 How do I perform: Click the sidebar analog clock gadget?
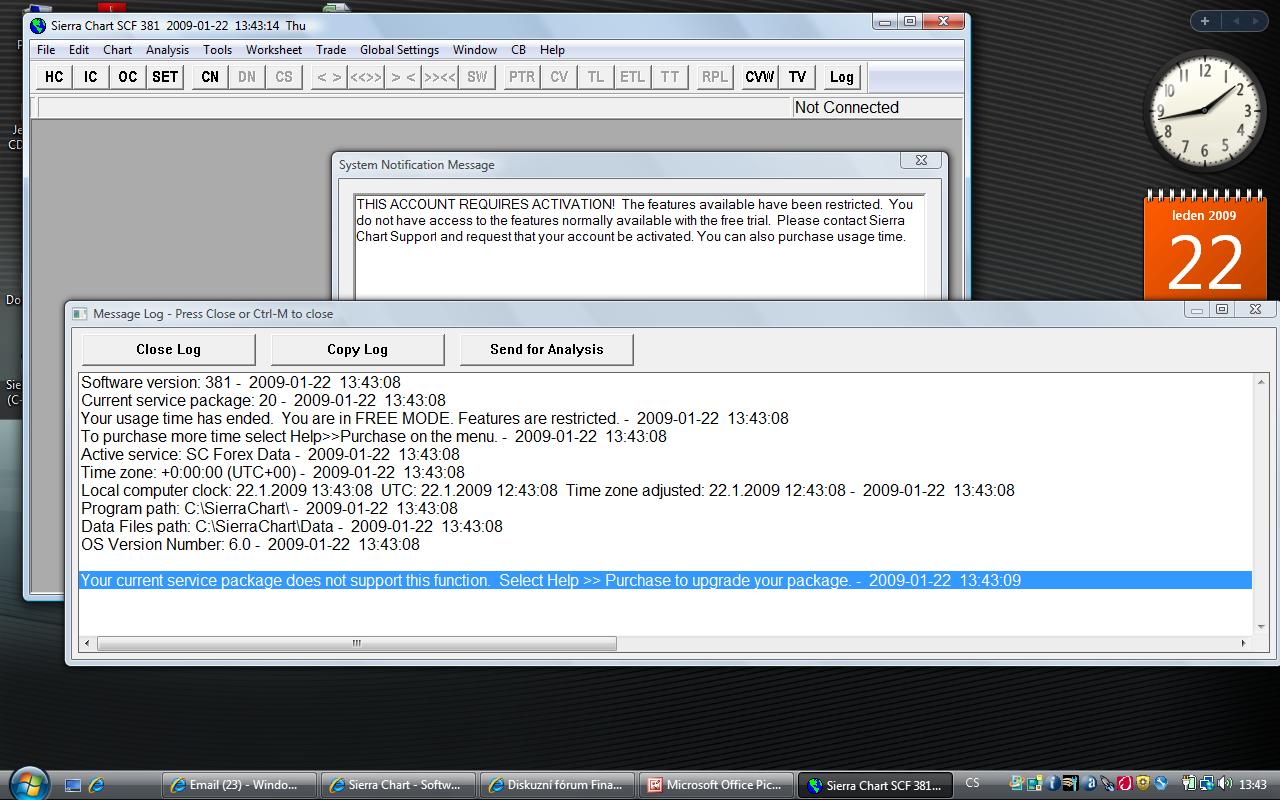pyautogui.click(x=1204, y=111)
